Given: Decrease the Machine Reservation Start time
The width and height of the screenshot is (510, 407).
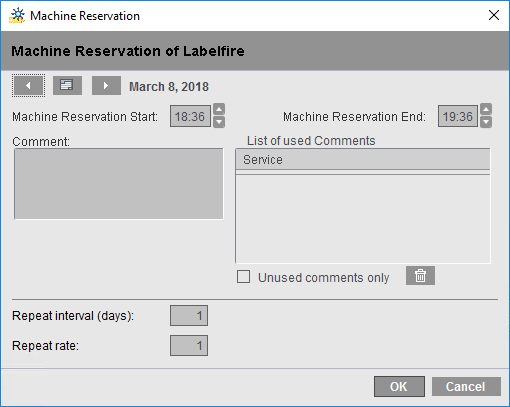Looking at the screenshot, I should 219,122.
